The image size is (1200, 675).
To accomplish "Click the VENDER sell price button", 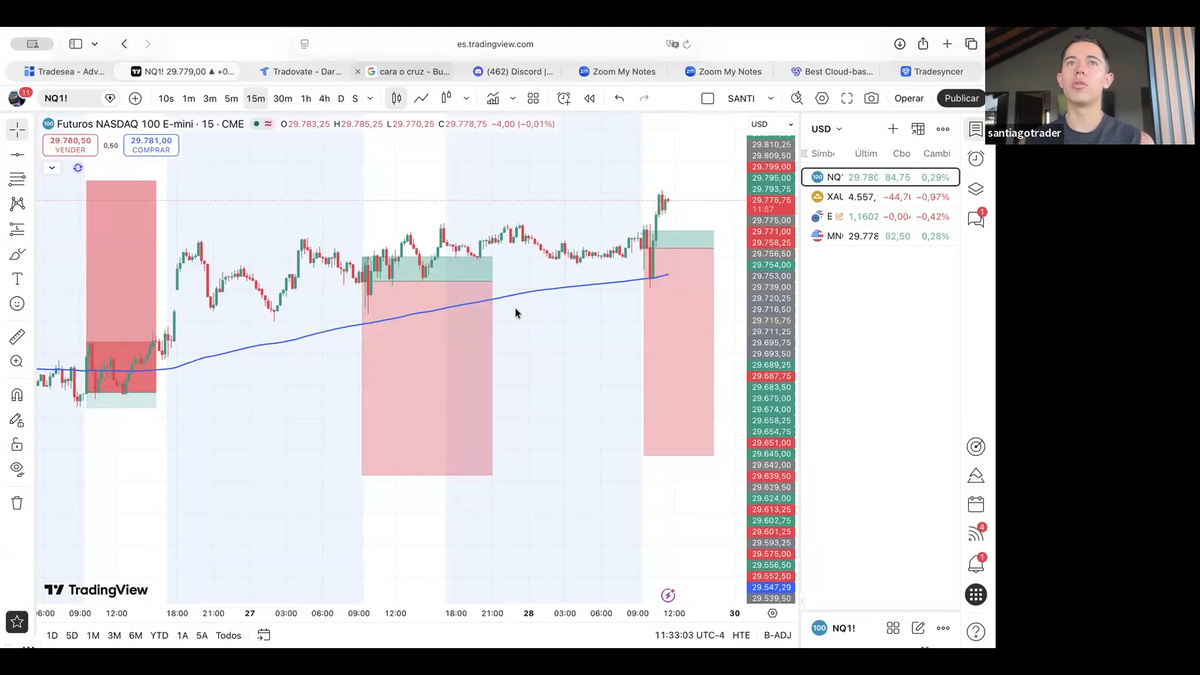I will (70, 145).
